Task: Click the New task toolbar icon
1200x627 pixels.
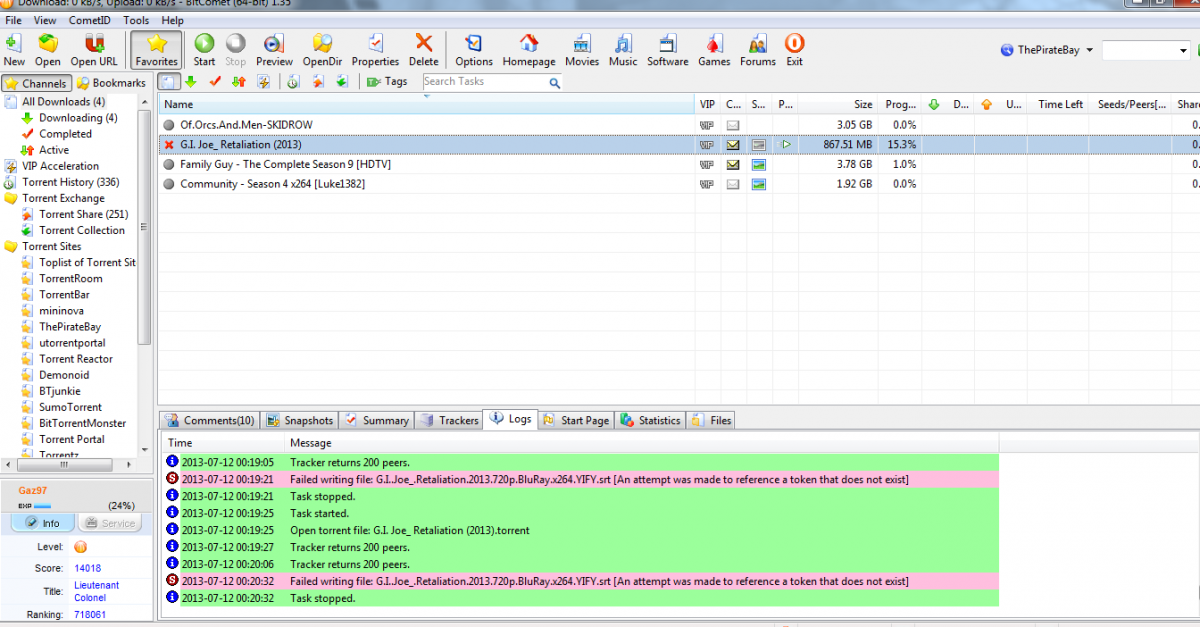Action: coord(14,49)
